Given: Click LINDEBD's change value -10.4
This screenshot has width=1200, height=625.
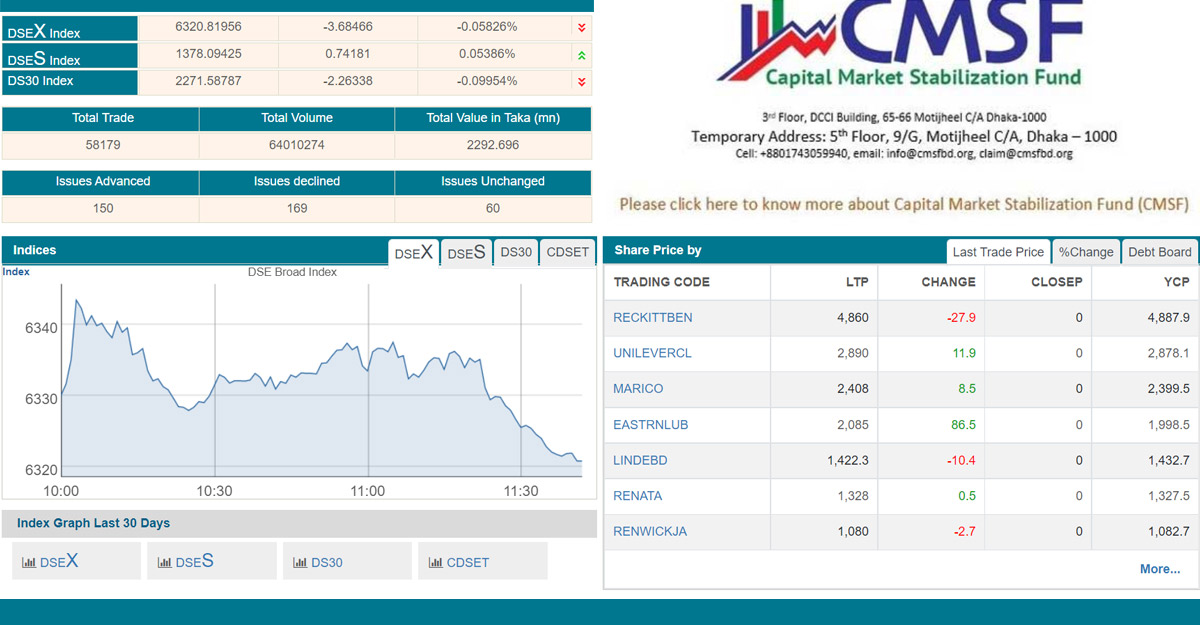Looking at the screenshot, I should pos(961,461).
